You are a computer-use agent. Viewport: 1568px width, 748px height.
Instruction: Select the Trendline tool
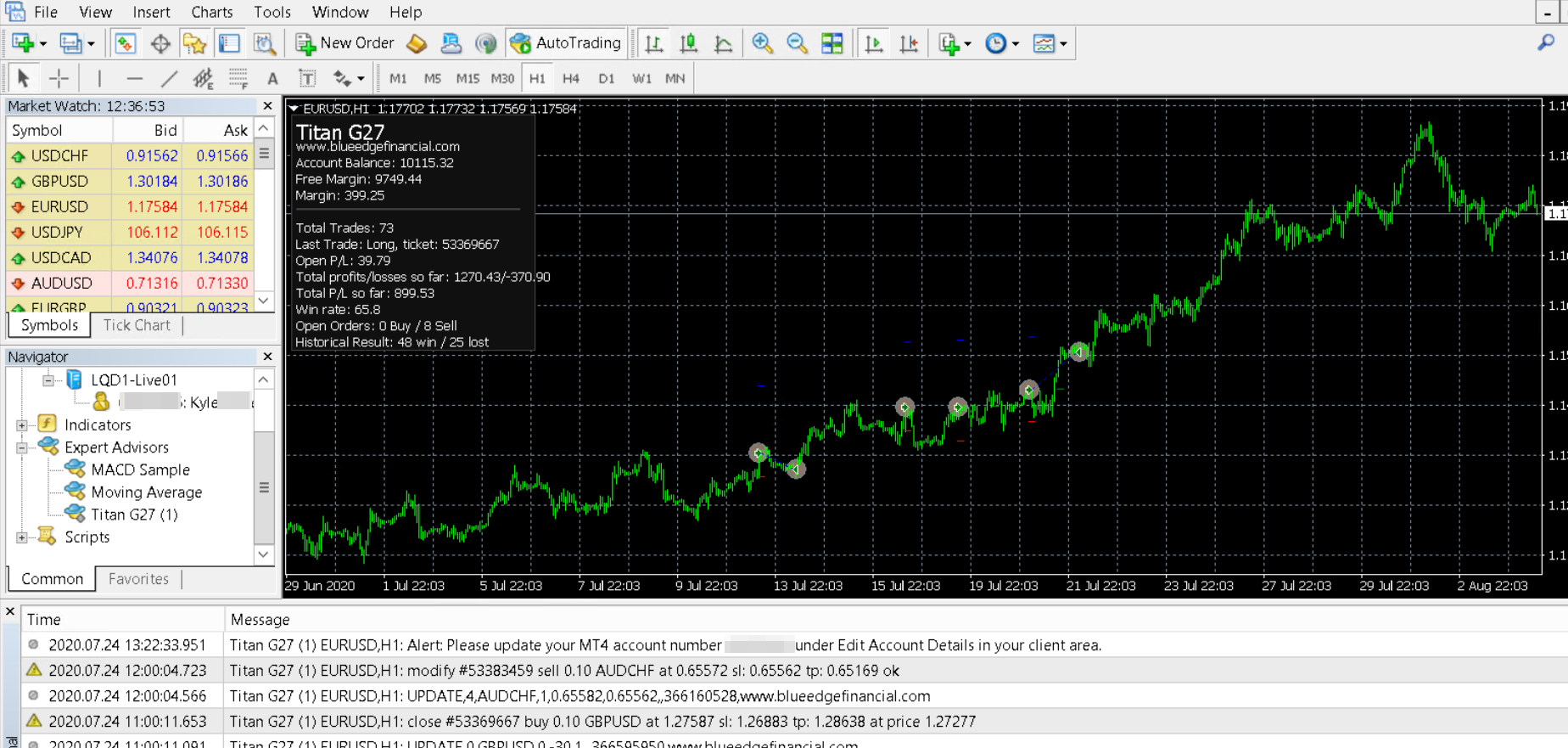(169, 78)
